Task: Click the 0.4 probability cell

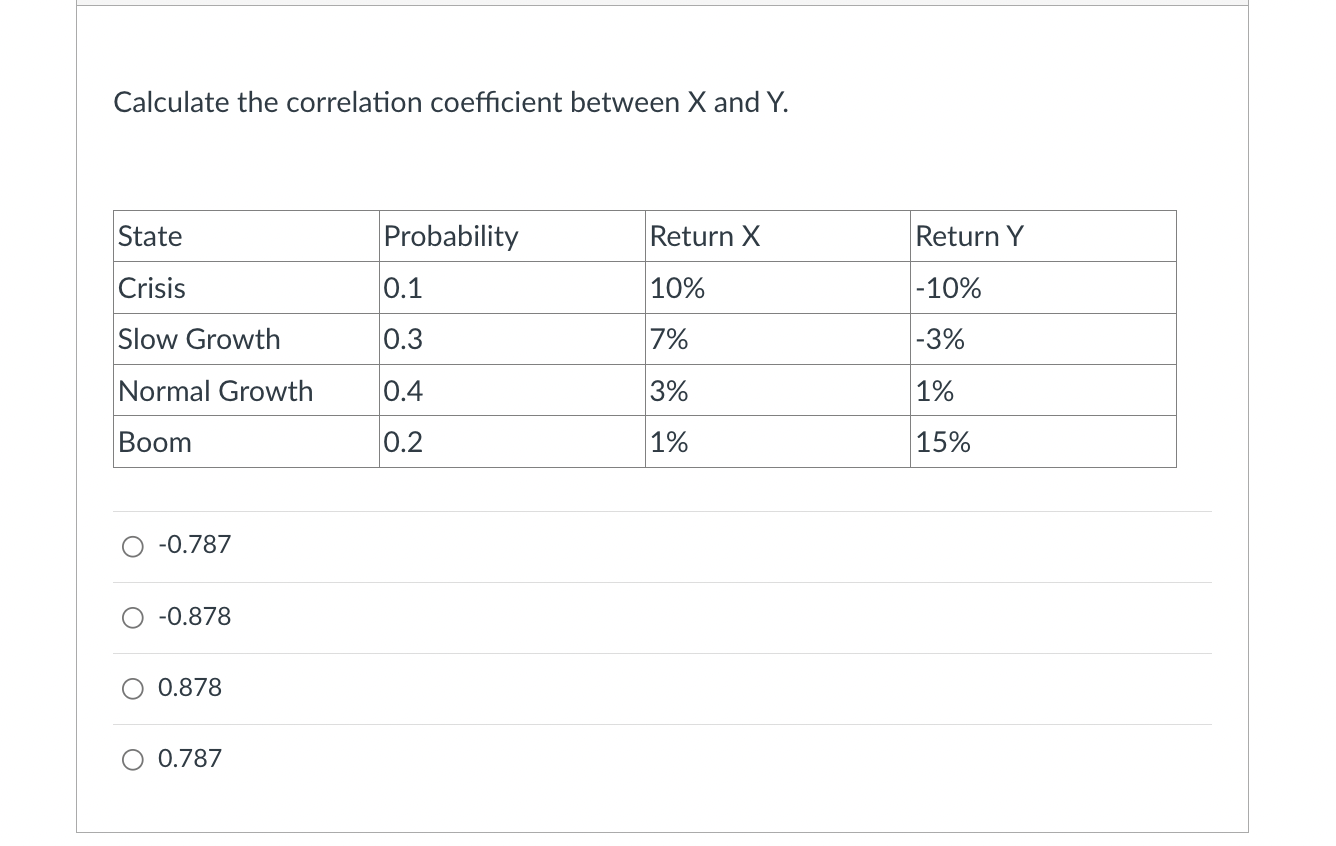Action: [512, 391]
